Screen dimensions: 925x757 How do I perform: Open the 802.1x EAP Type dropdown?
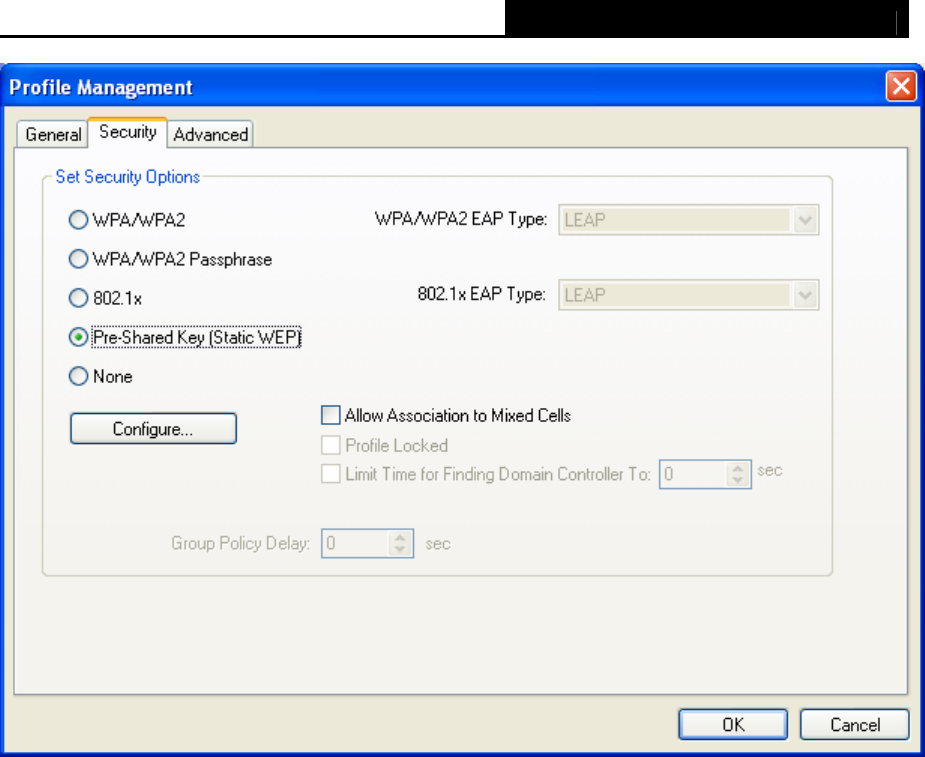tap(688, 294)
